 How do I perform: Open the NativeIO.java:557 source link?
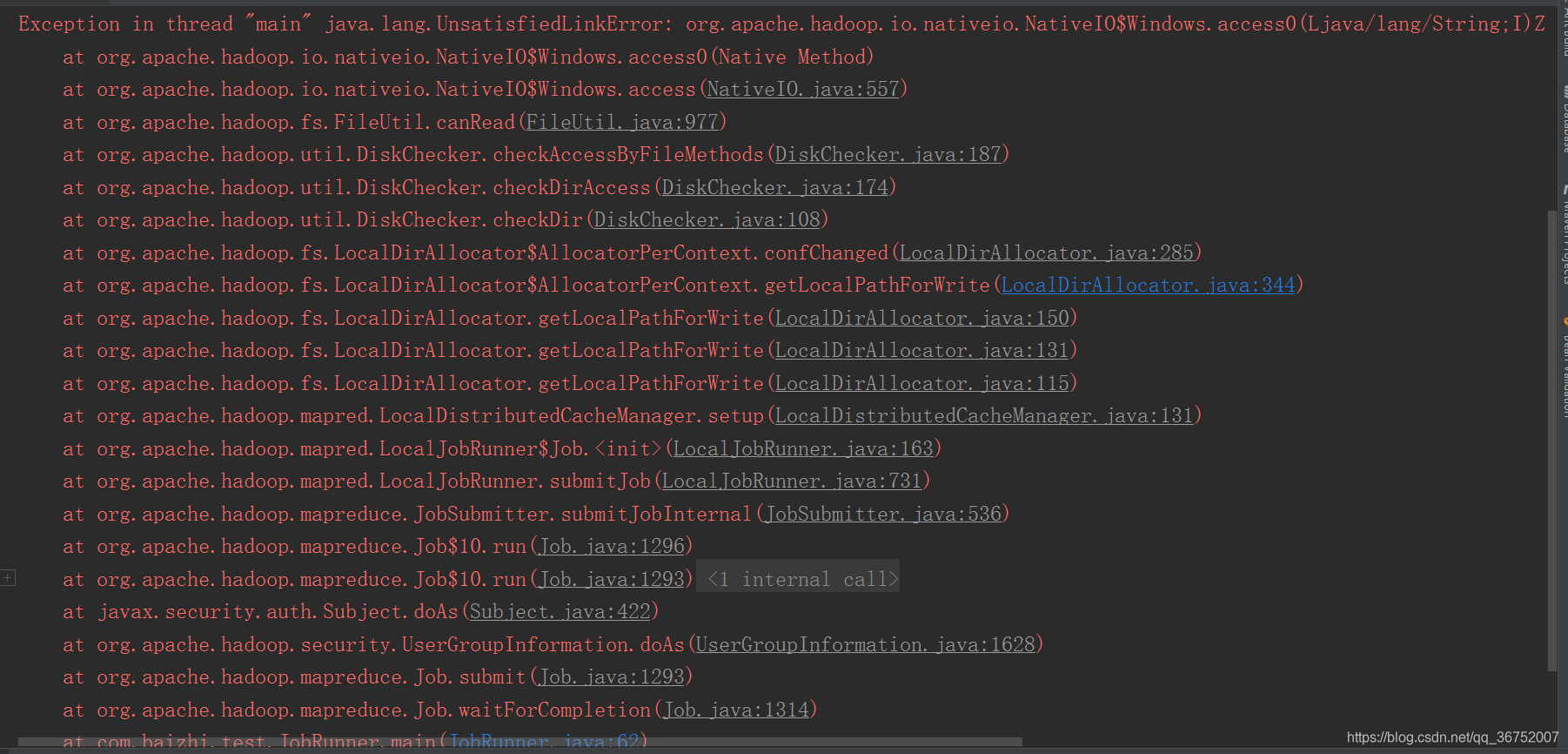[x=803, y=90]
